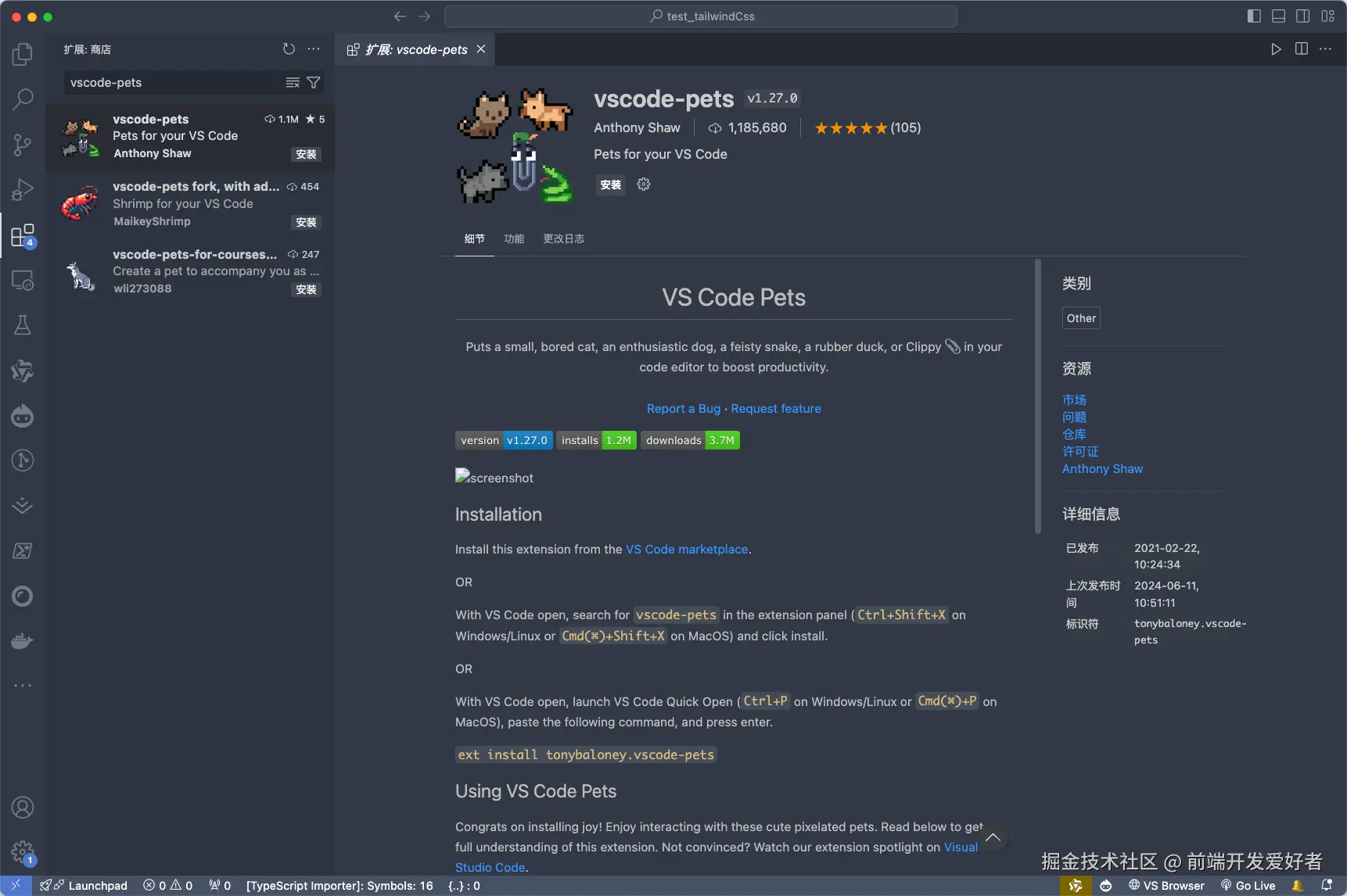Open Report a Bug link
Screen dimensions: 1347x896
[684, 409]
